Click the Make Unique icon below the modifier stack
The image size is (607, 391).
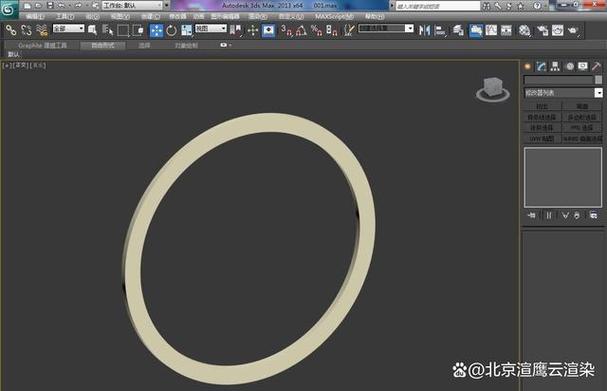565,215
